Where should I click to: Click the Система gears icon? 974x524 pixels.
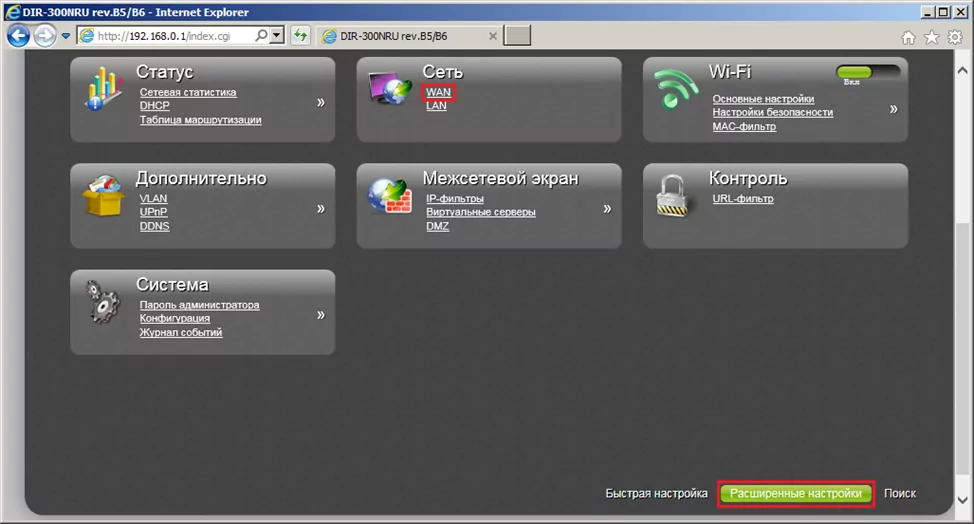pos(102,302)
